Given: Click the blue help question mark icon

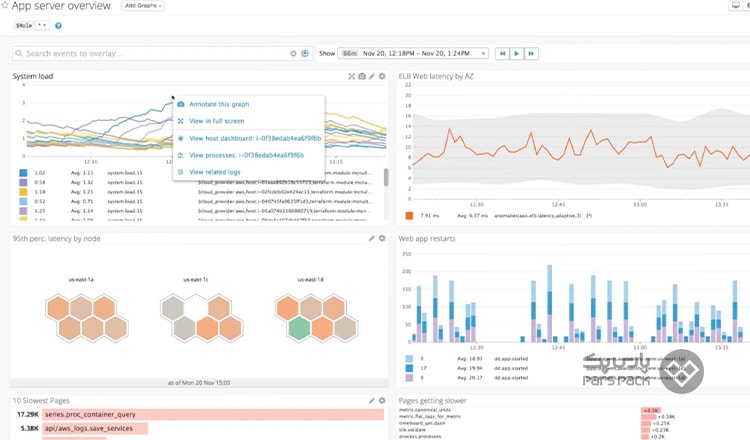Looking at the screenshot, I should 58,26.
